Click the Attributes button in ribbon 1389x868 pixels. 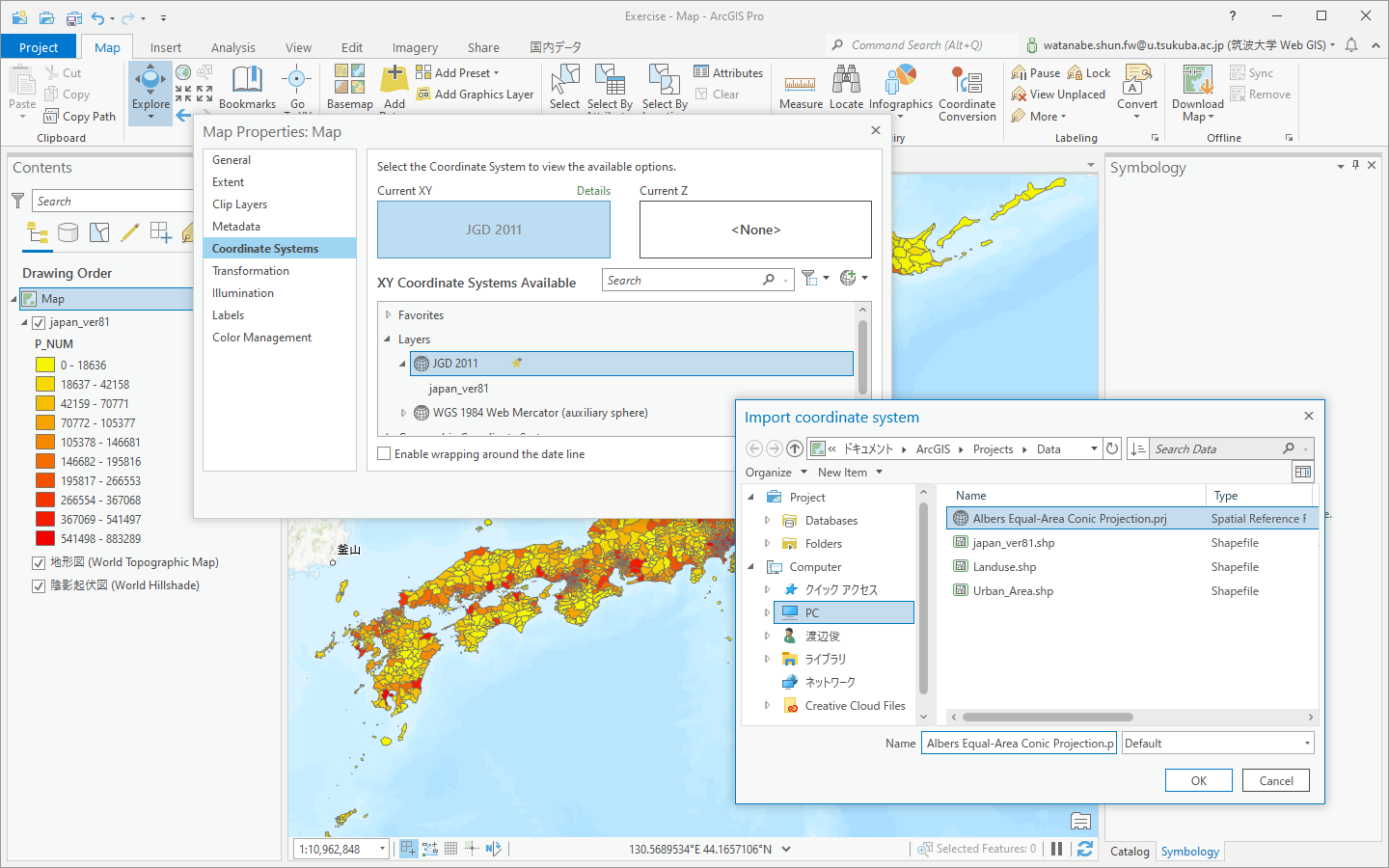(x=728, y=72)
